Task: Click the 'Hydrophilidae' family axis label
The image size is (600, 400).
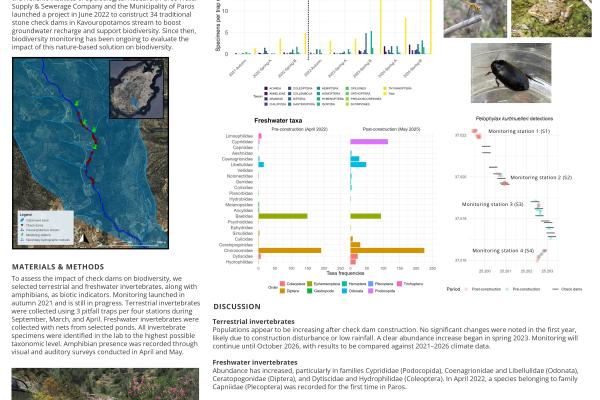Action: 239,262
